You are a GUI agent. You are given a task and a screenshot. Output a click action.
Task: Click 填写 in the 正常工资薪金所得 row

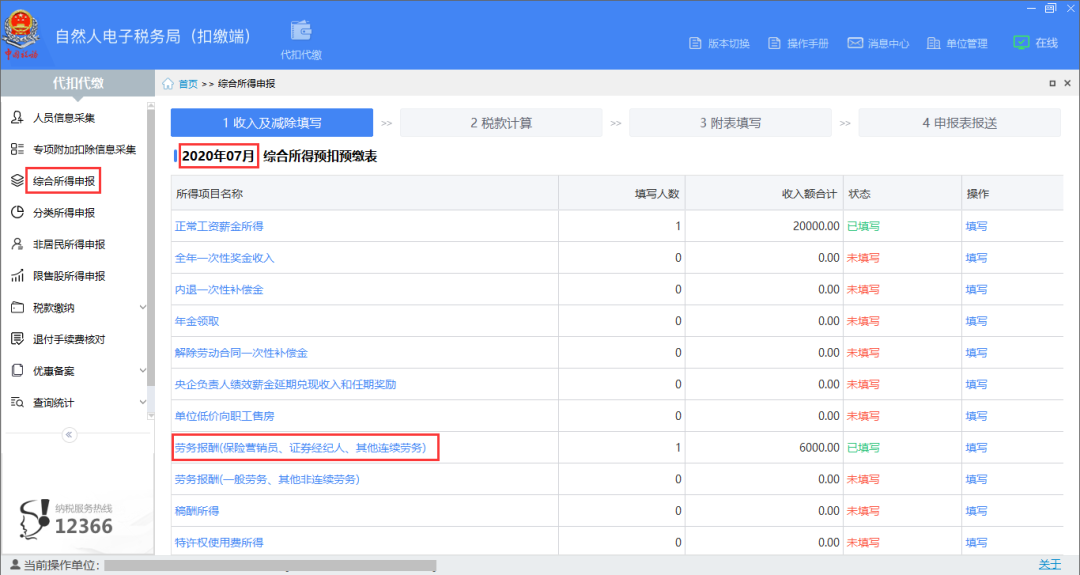[977, 226]
